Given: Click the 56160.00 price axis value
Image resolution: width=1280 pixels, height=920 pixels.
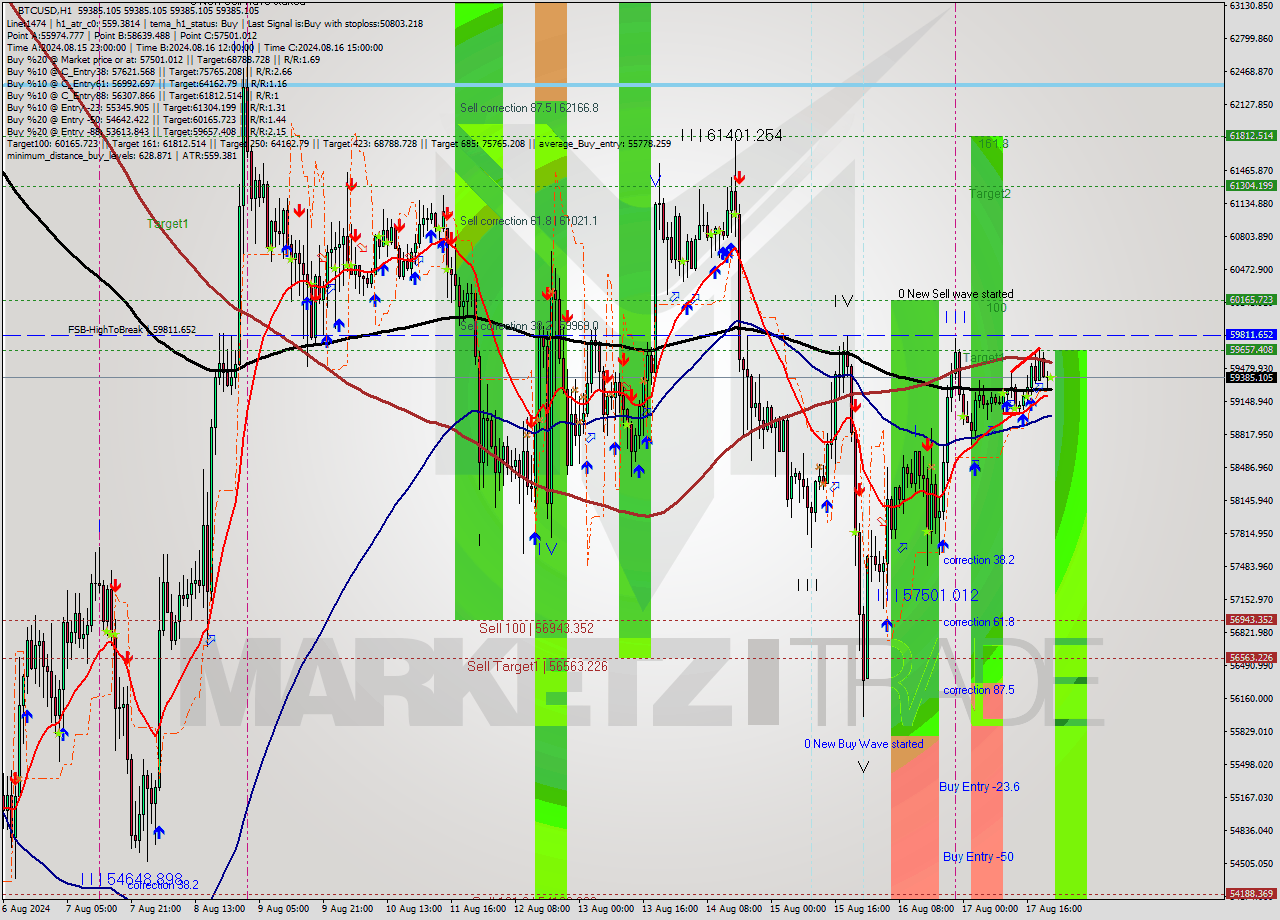Looking at the screenshot, I should (x=1250, y=698).
